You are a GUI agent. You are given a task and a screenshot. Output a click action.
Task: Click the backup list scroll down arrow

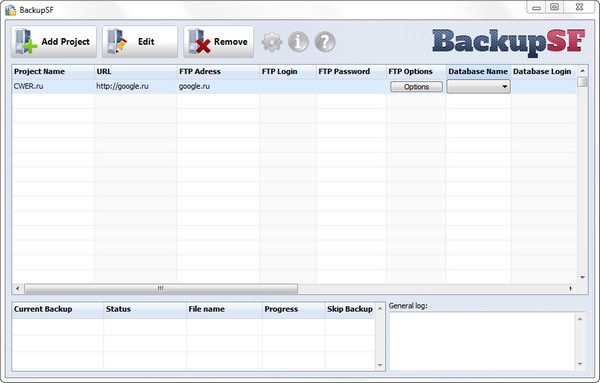[380, 365]
